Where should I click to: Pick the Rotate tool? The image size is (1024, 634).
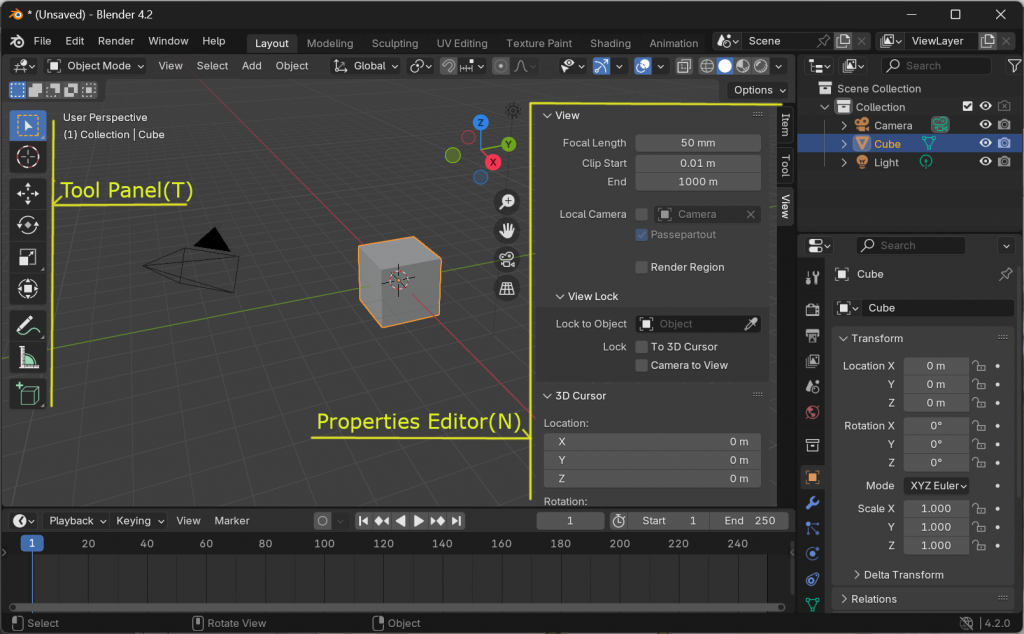27,225
